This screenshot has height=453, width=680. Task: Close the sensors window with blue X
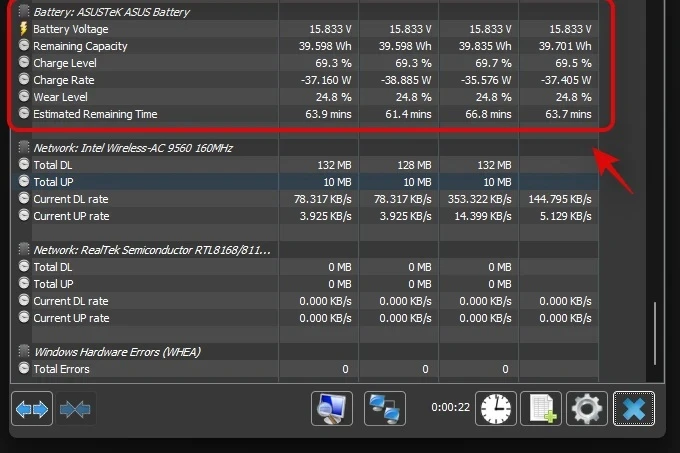click(x=634, y=408)
